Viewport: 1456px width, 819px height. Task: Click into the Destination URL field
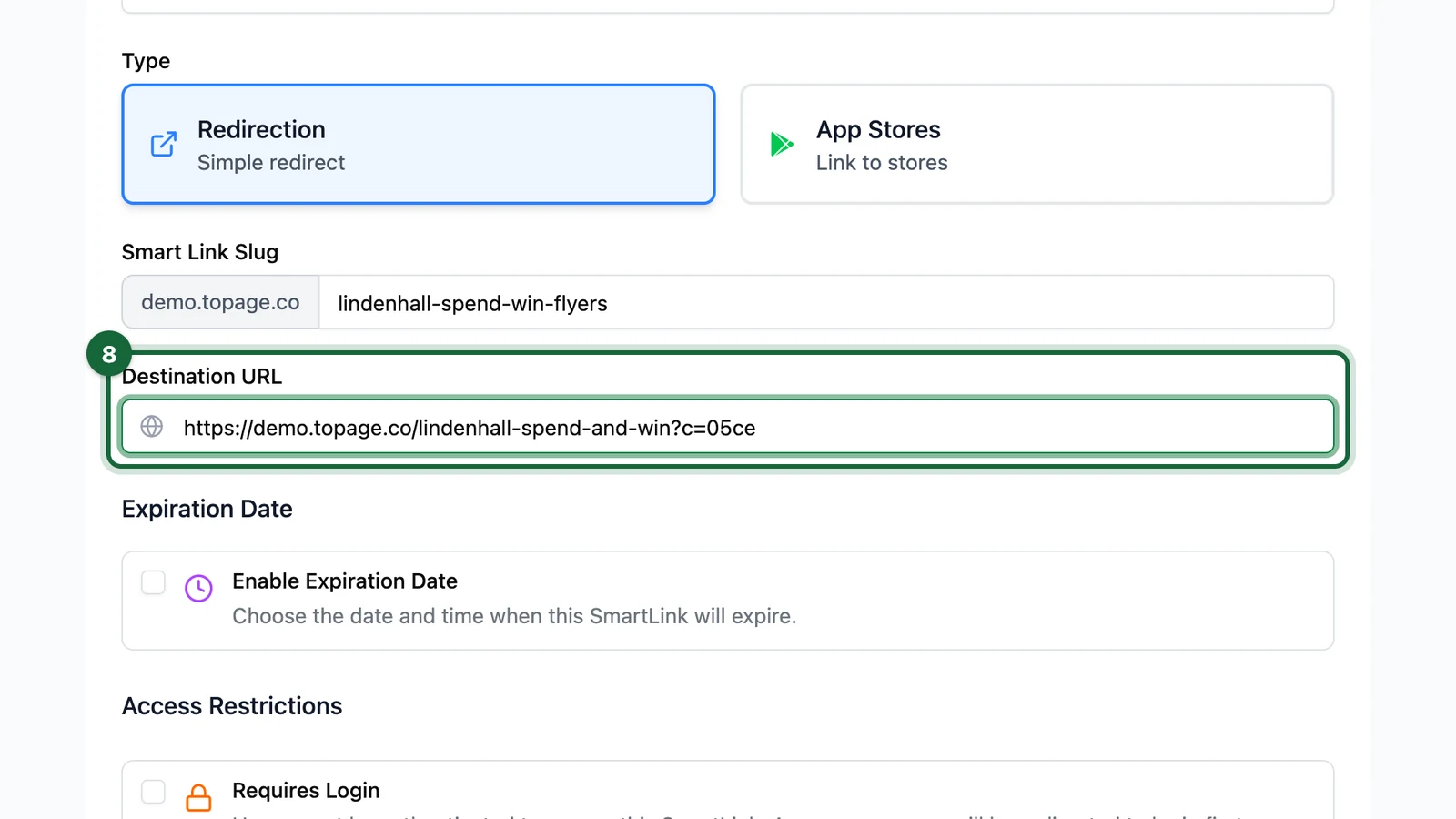[x=728, y=427]
